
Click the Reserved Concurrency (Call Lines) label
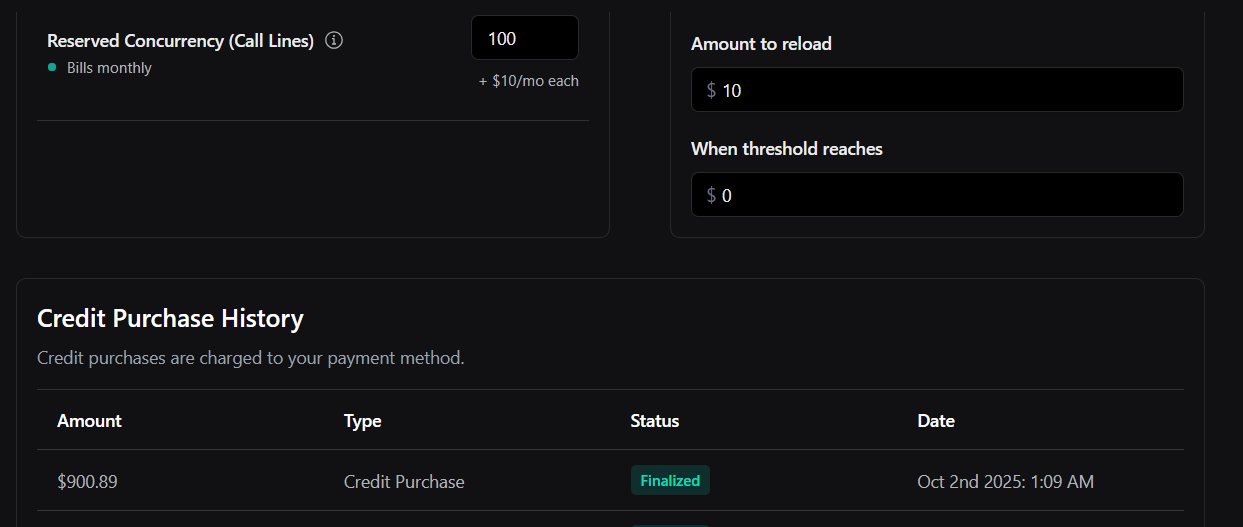pos(180,41)
